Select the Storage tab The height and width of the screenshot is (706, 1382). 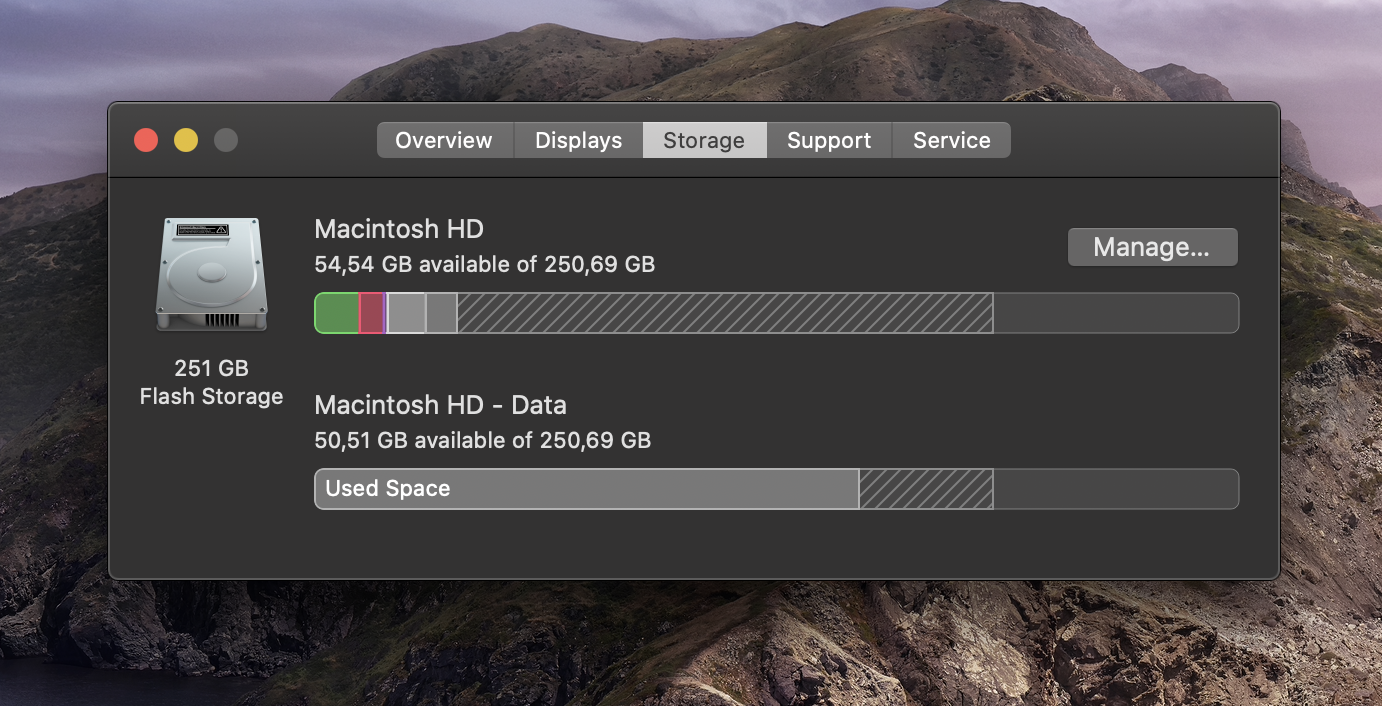click(704, 140)
